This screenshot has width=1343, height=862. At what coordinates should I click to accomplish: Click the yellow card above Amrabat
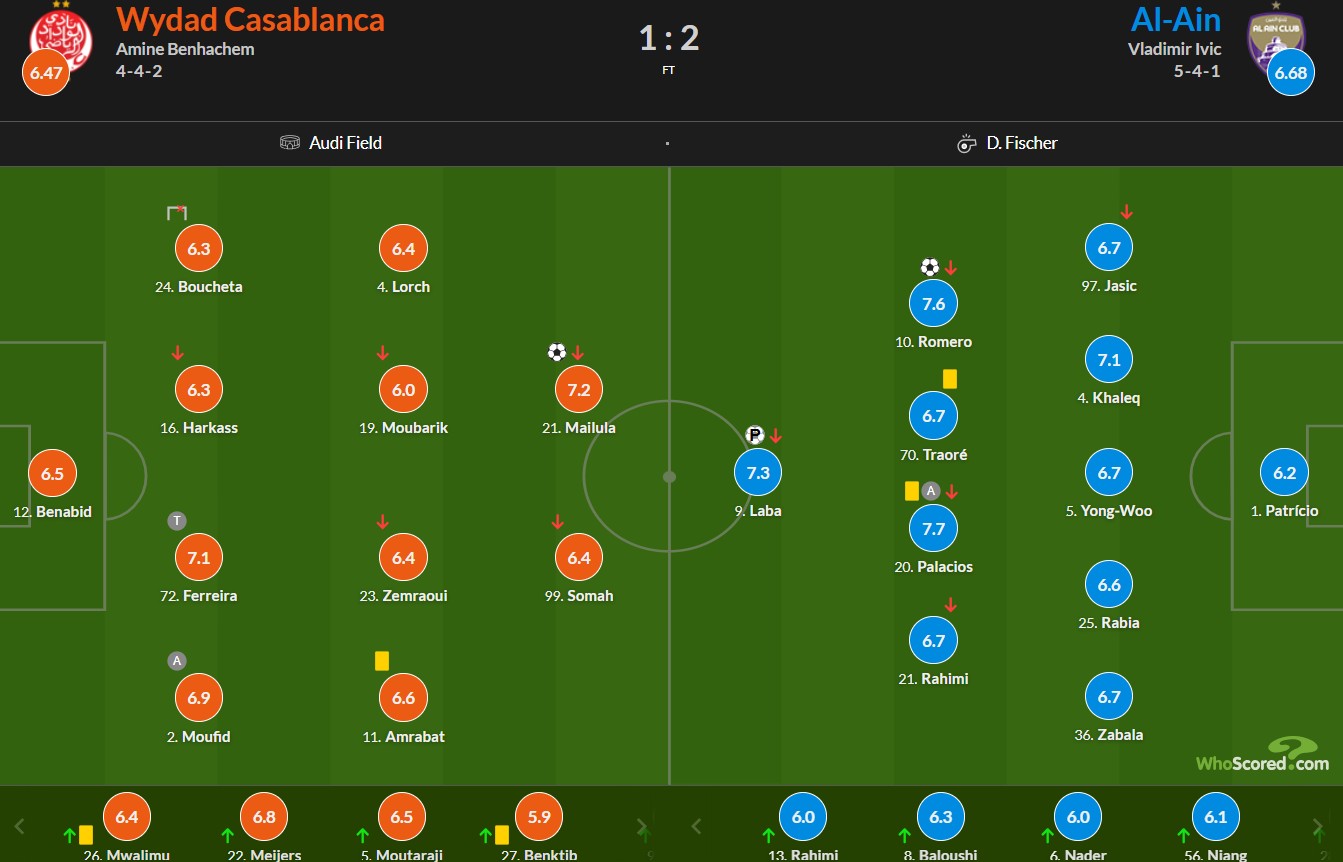(382, 661)
